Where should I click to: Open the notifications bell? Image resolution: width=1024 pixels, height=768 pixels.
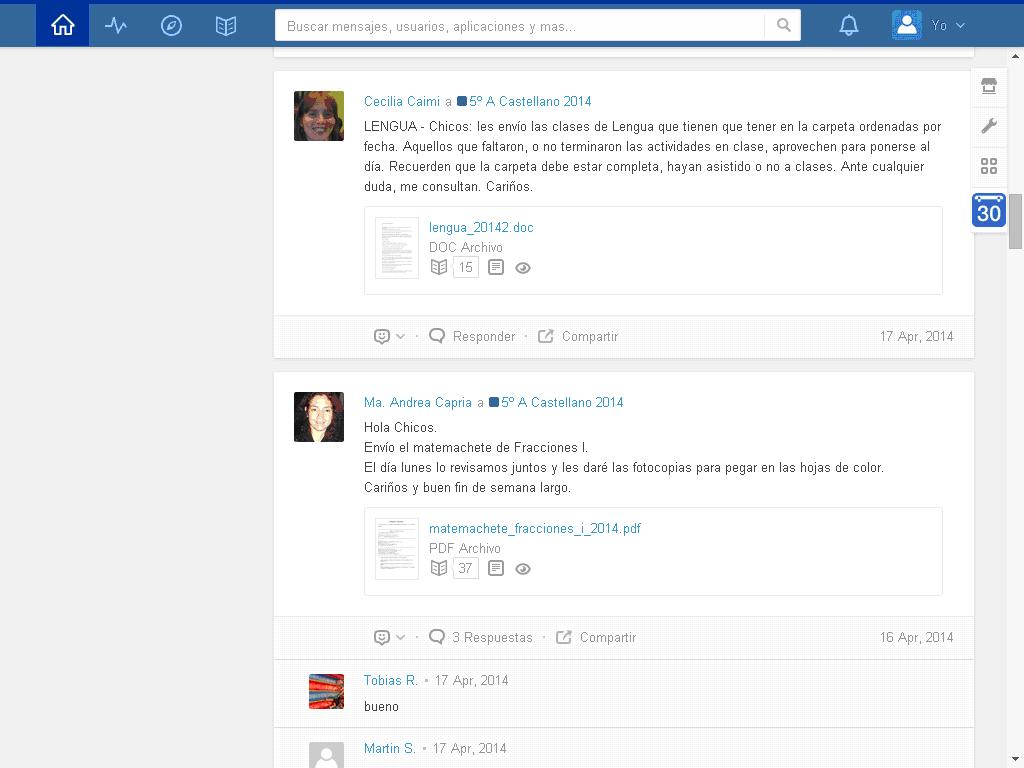[x=848, y=25]
